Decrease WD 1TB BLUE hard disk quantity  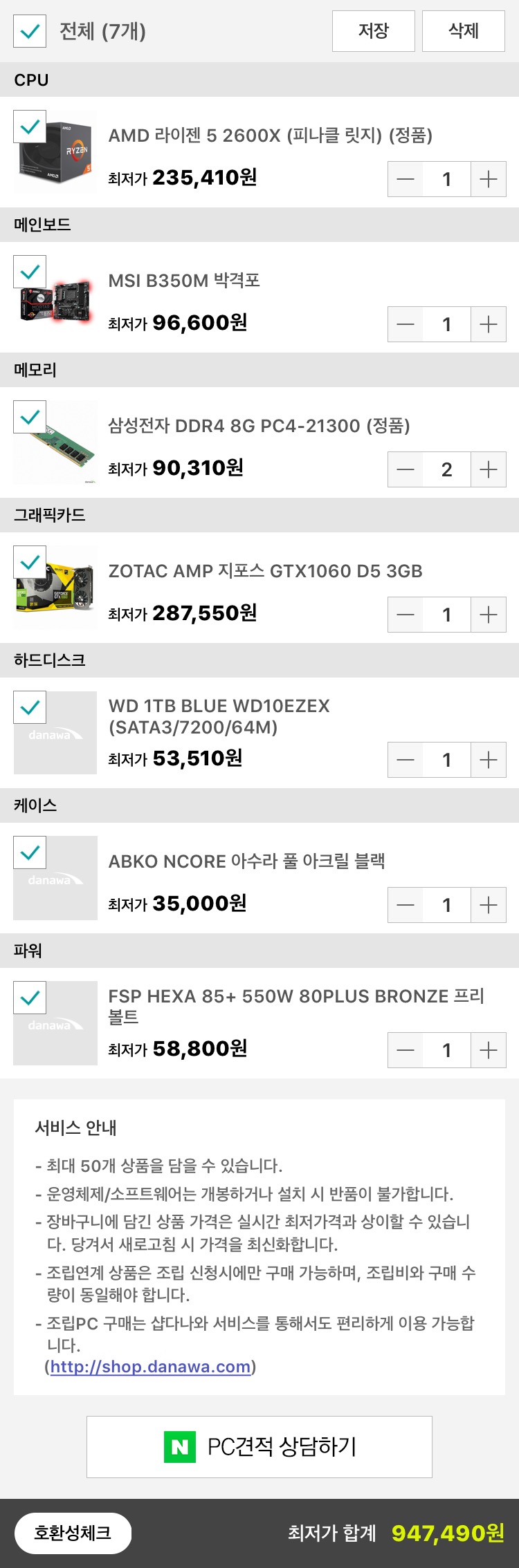(x=406, y=760)
